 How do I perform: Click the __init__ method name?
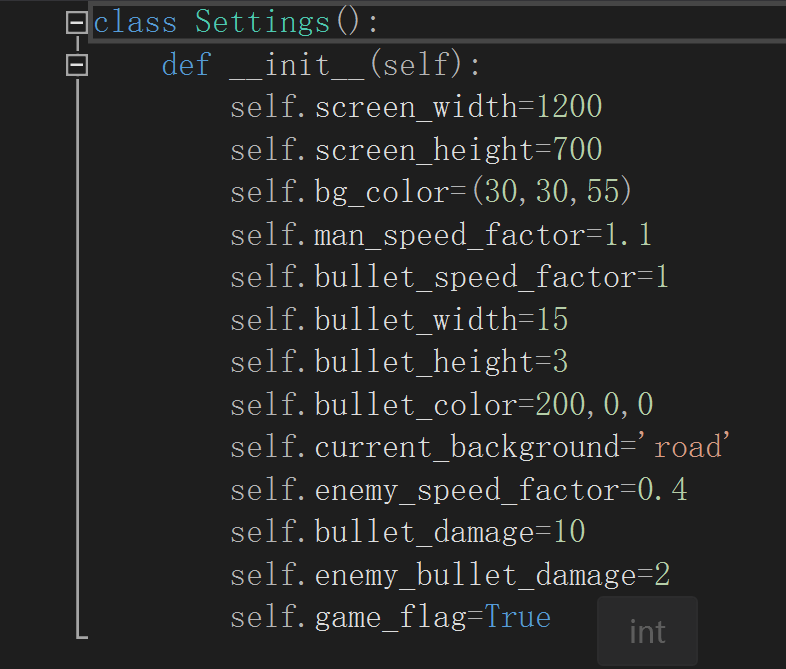296,65
